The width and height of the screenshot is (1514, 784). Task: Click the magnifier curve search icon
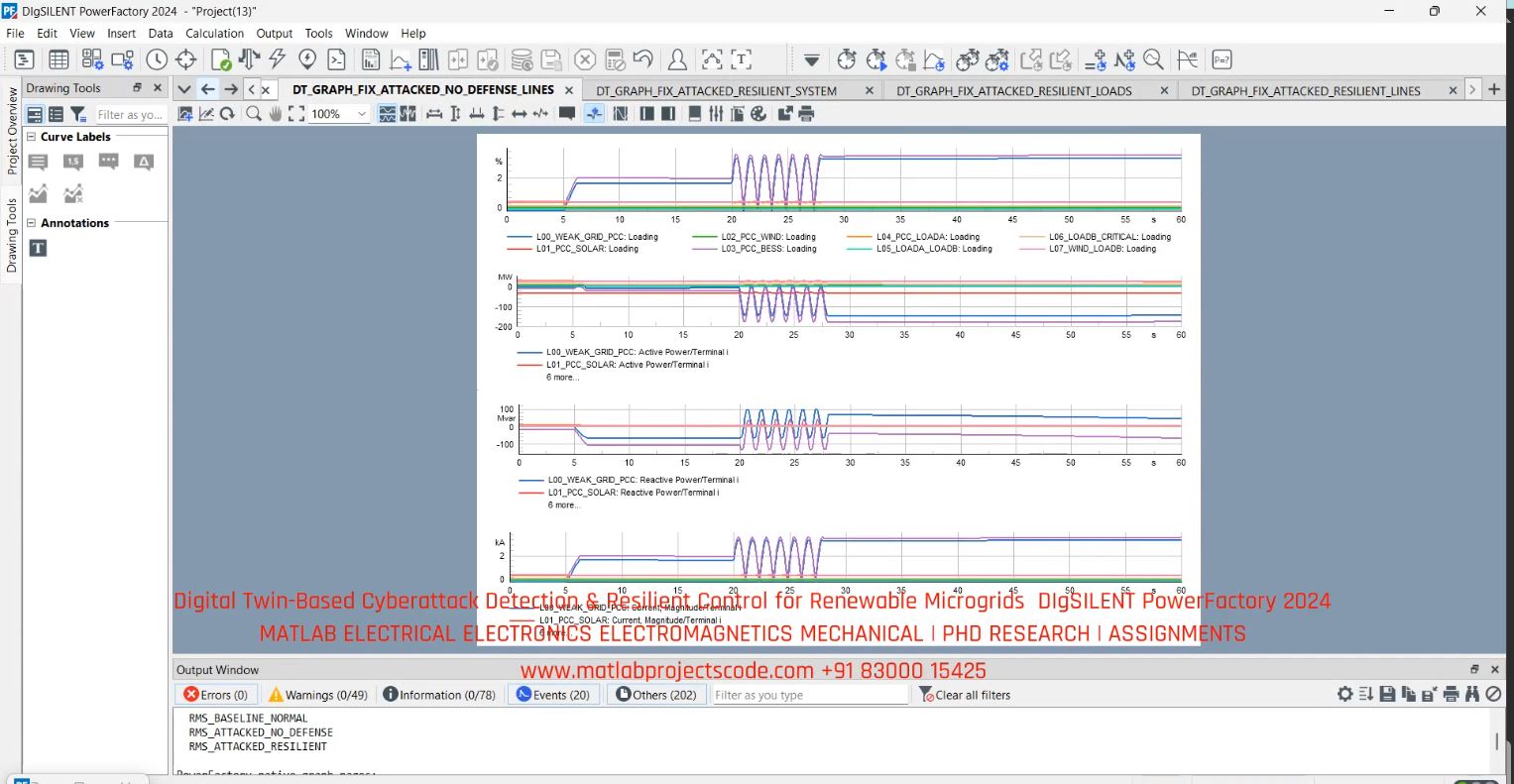1153,60
